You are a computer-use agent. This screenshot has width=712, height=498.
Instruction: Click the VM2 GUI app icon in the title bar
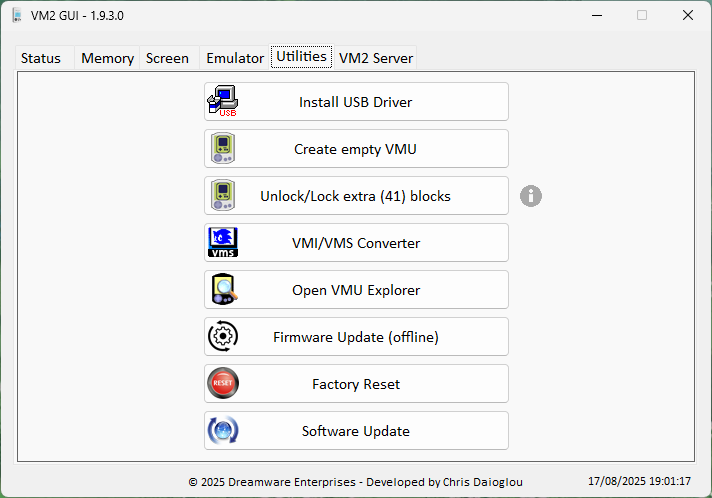click(17, 15)
